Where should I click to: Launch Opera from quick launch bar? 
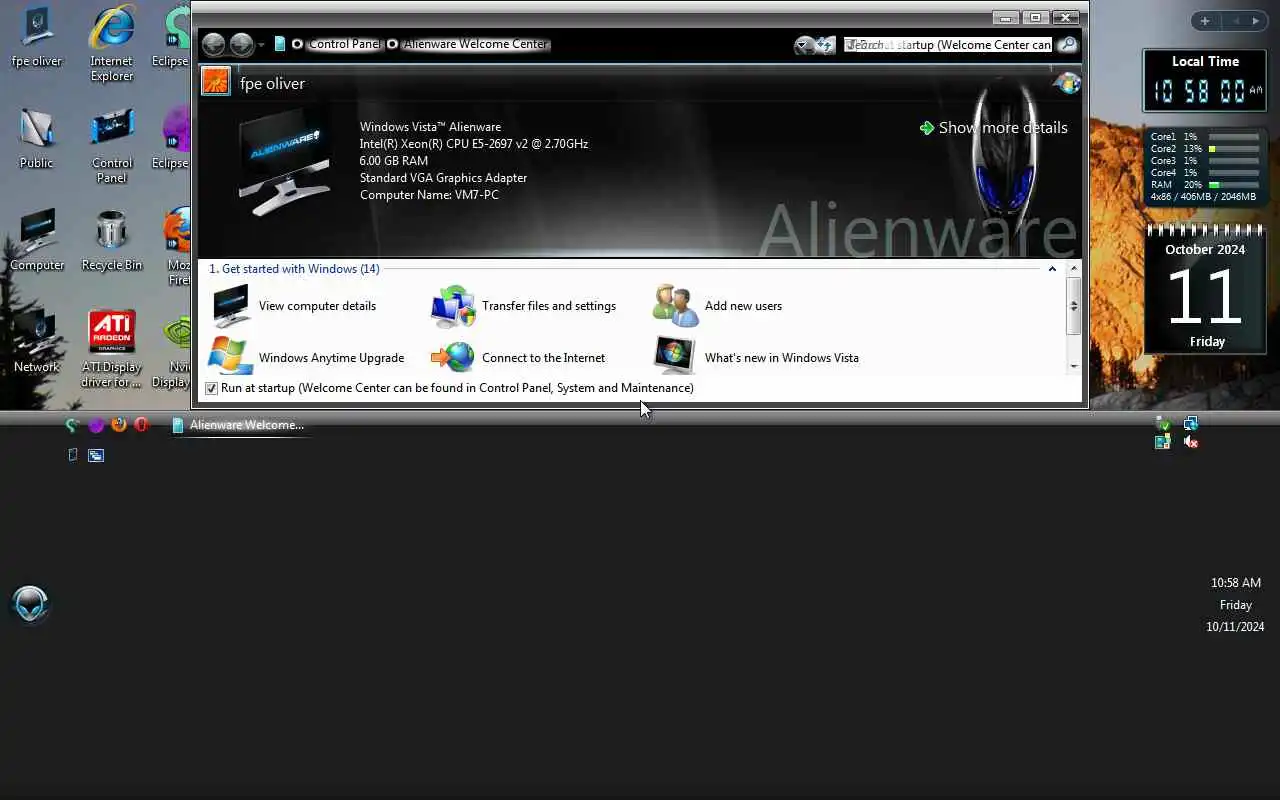tap(141, 425)
